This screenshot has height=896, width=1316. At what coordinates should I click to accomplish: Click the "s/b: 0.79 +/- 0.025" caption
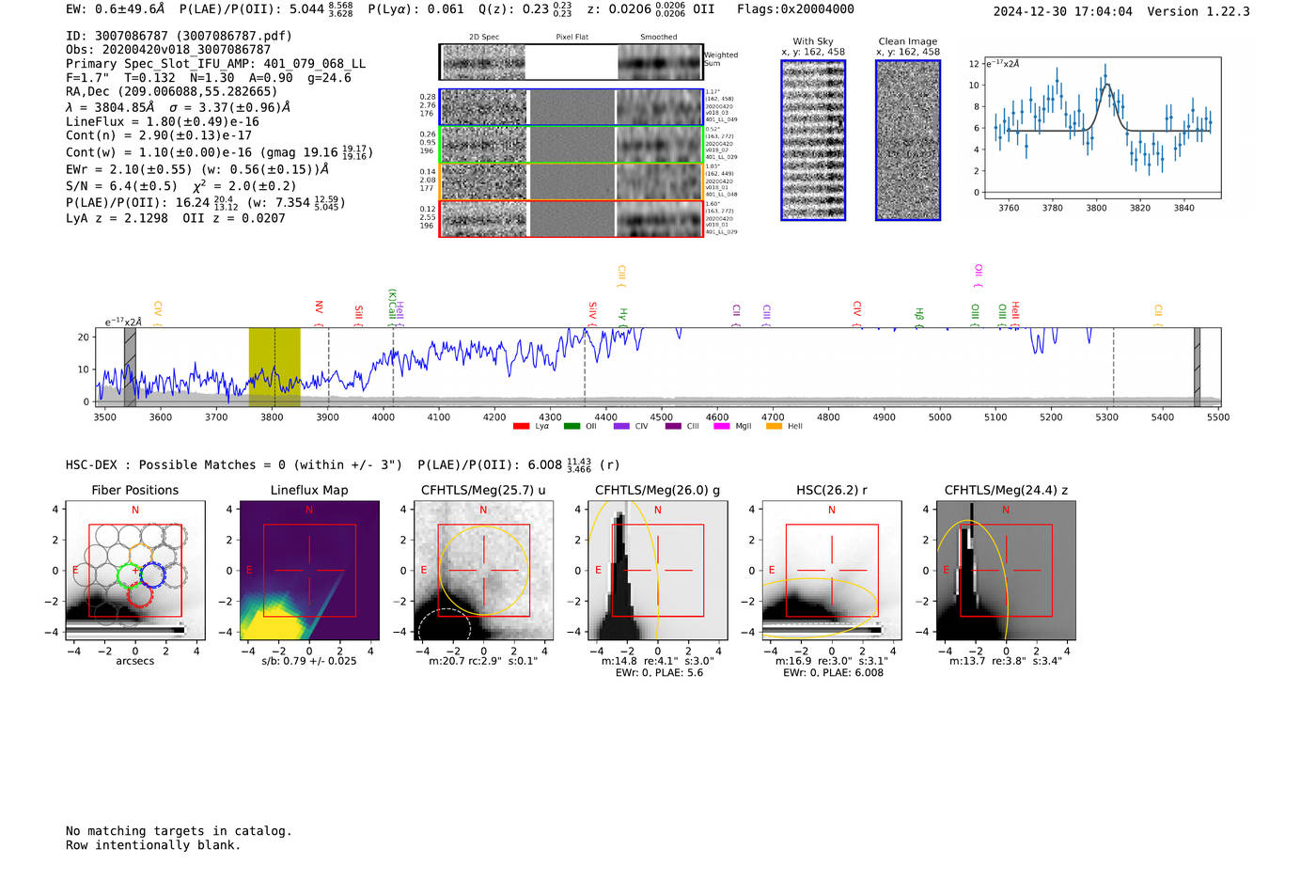point(309,661)
